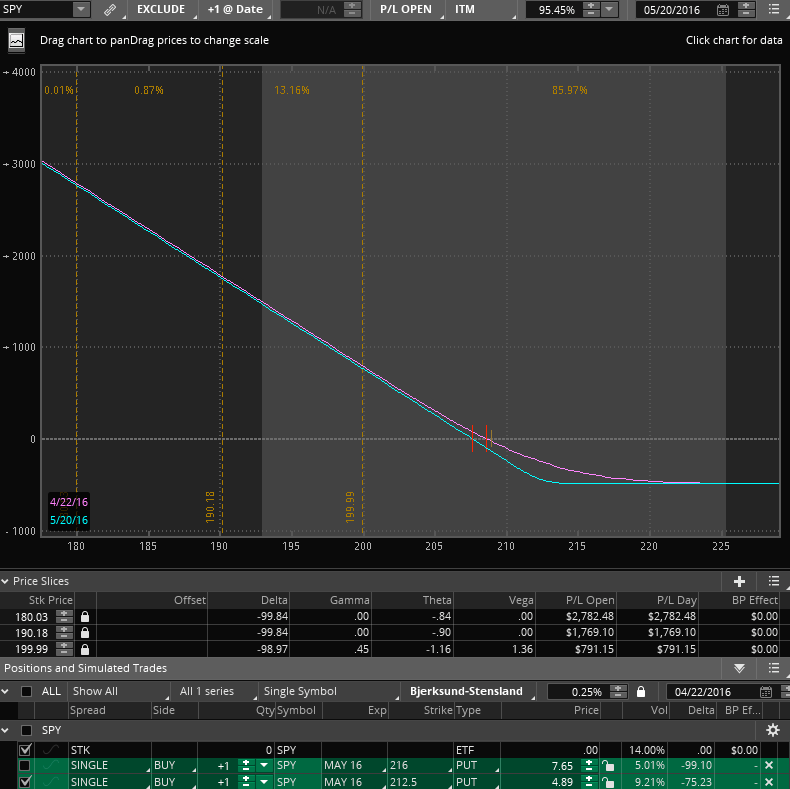The image size is (790, 789).
Task: Open the SPY symbol dropdown
Action: pos(80,10)
